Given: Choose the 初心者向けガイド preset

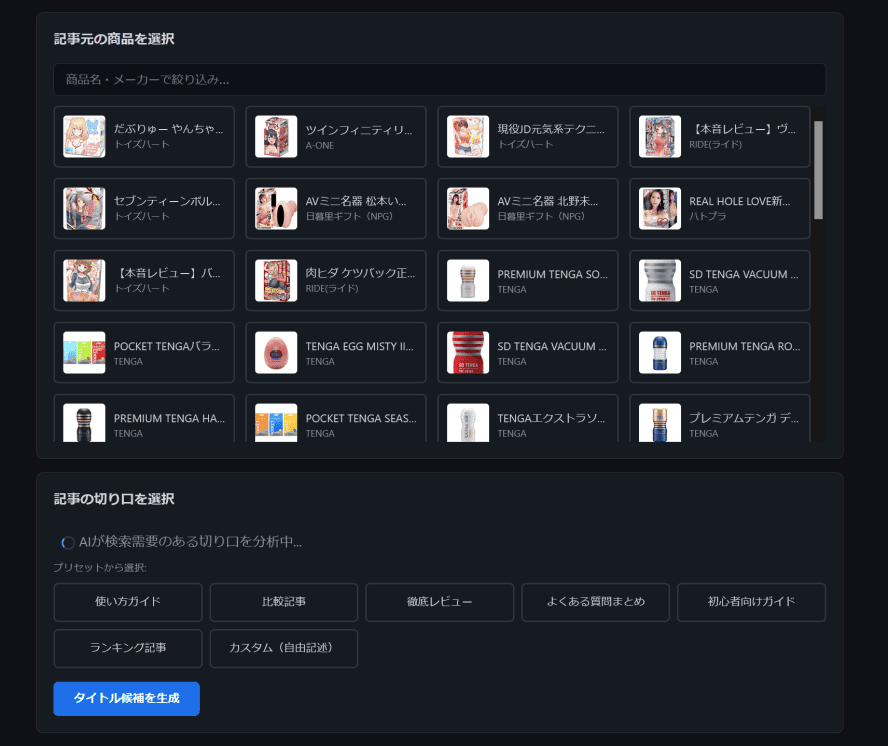Looking at the screenshot, I should (752, 602).
